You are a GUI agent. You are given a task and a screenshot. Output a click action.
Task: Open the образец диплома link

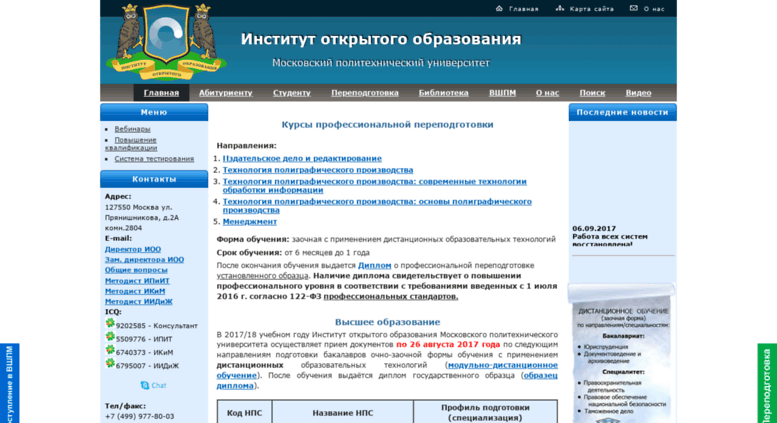coord(387,380)
